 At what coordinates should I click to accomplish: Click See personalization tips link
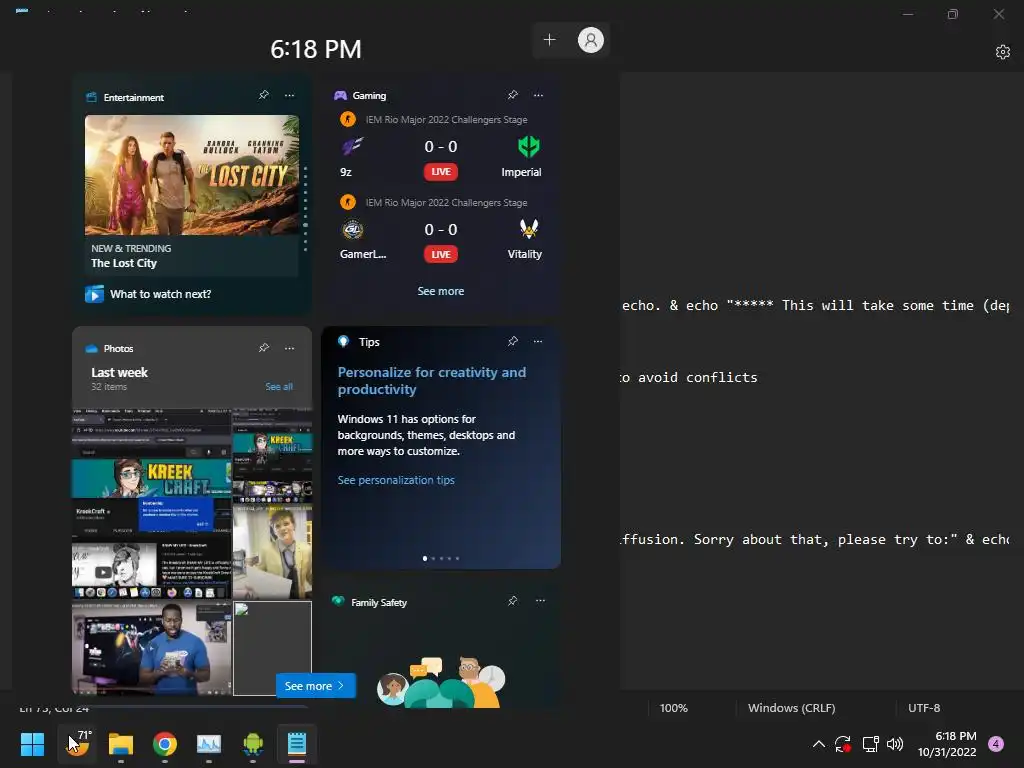point(396,480)
